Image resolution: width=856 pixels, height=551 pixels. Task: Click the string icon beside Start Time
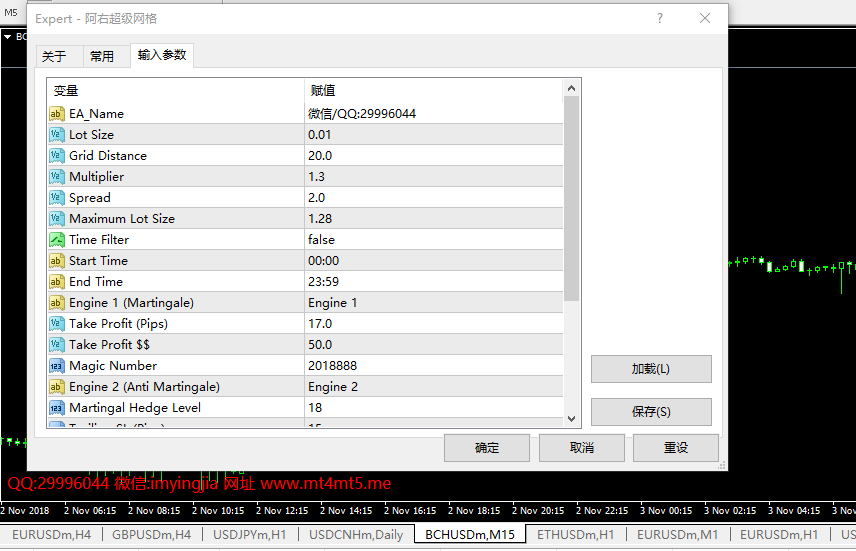pyautogui.click(x=57, y=260)
